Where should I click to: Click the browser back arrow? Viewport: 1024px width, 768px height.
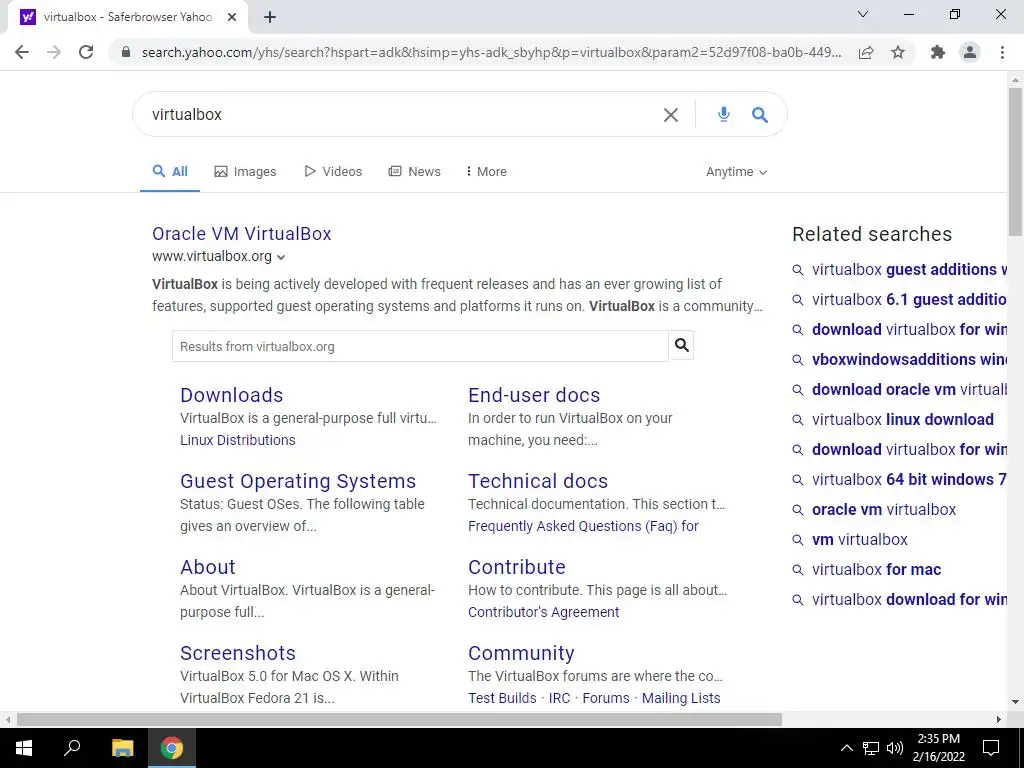click(22, 52)
